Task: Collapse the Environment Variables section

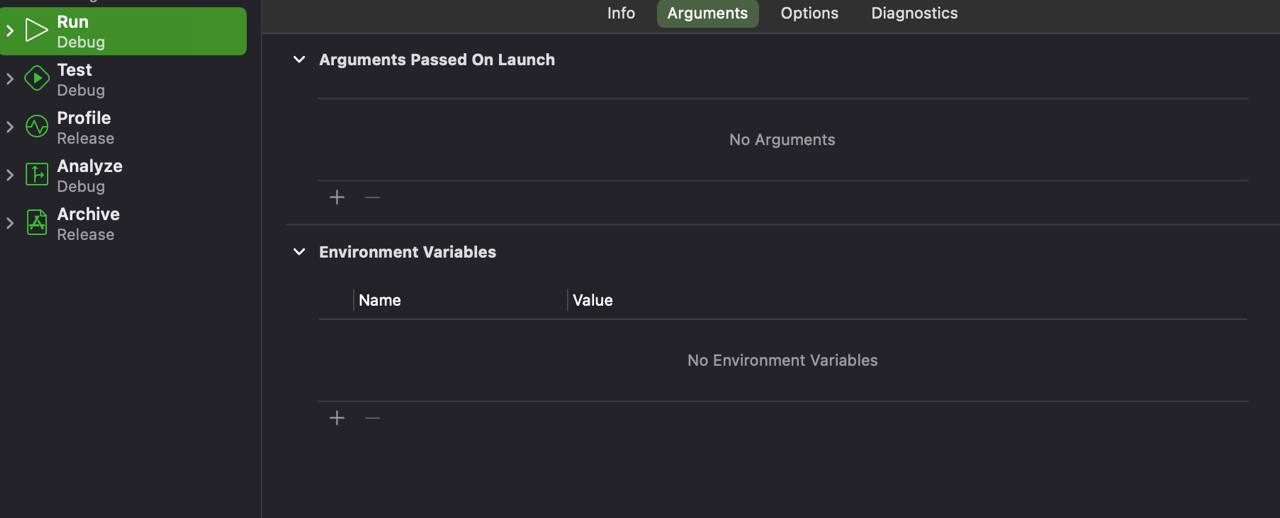Action: (x=298, y=252)
